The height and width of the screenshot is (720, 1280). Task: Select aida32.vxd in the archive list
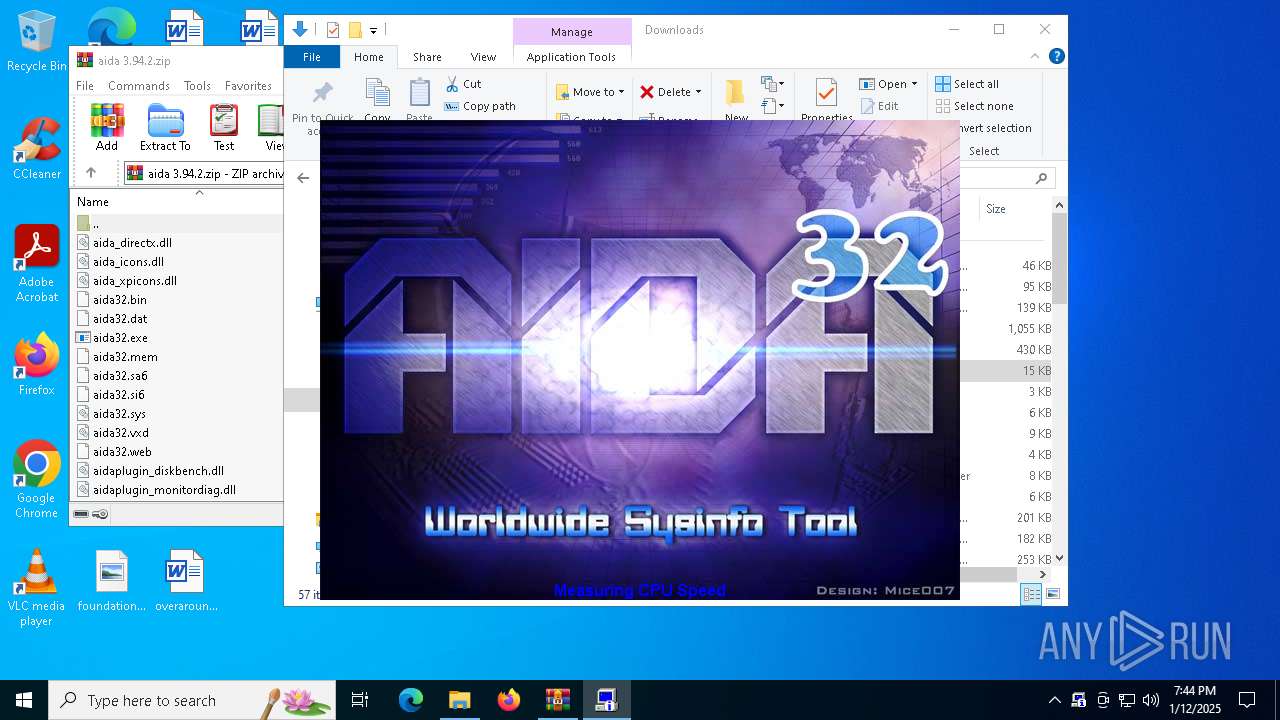pos(120,433)
